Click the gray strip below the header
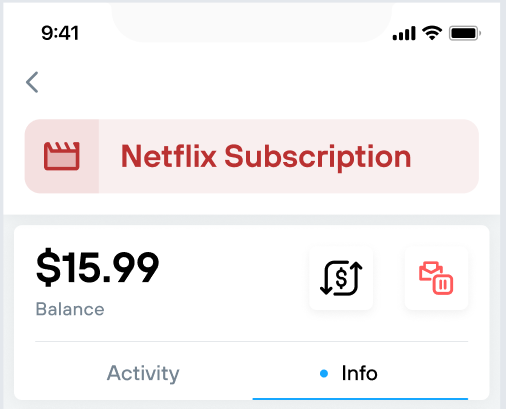The image size is (506, 409). pyautogui.click(x=252, y=220)
